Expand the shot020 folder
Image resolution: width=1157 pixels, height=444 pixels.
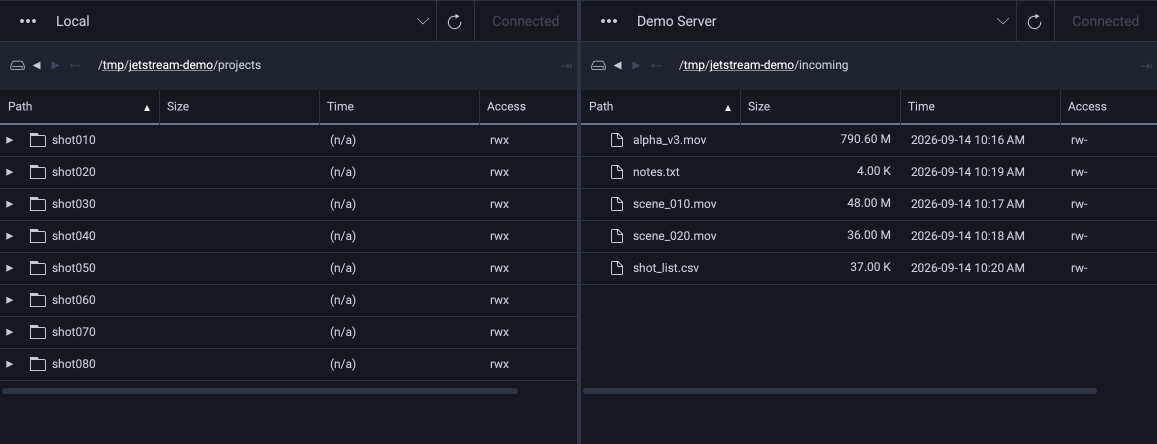coord(10,172)
